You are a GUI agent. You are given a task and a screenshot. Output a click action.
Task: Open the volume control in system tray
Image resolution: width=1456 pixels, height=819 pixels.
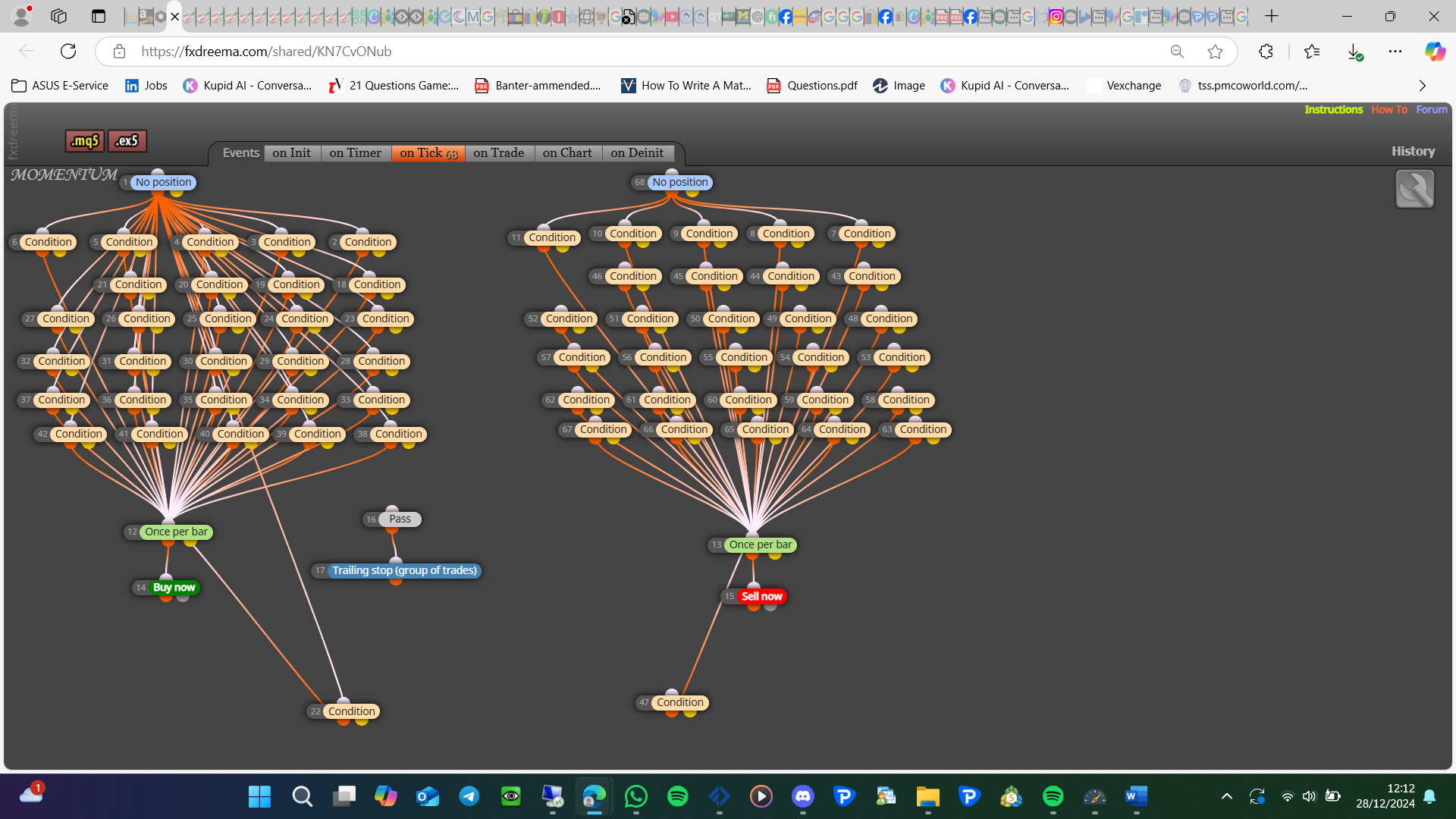point(1309,796)
